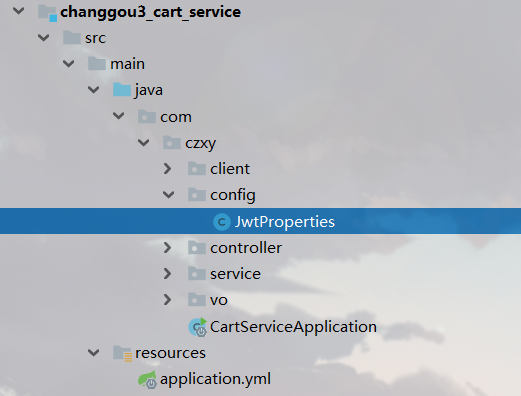Select the CartServiceApplication class label
The height and width of the screenshot is (396, 521).
pyautogui.click(x=293, y=327)
